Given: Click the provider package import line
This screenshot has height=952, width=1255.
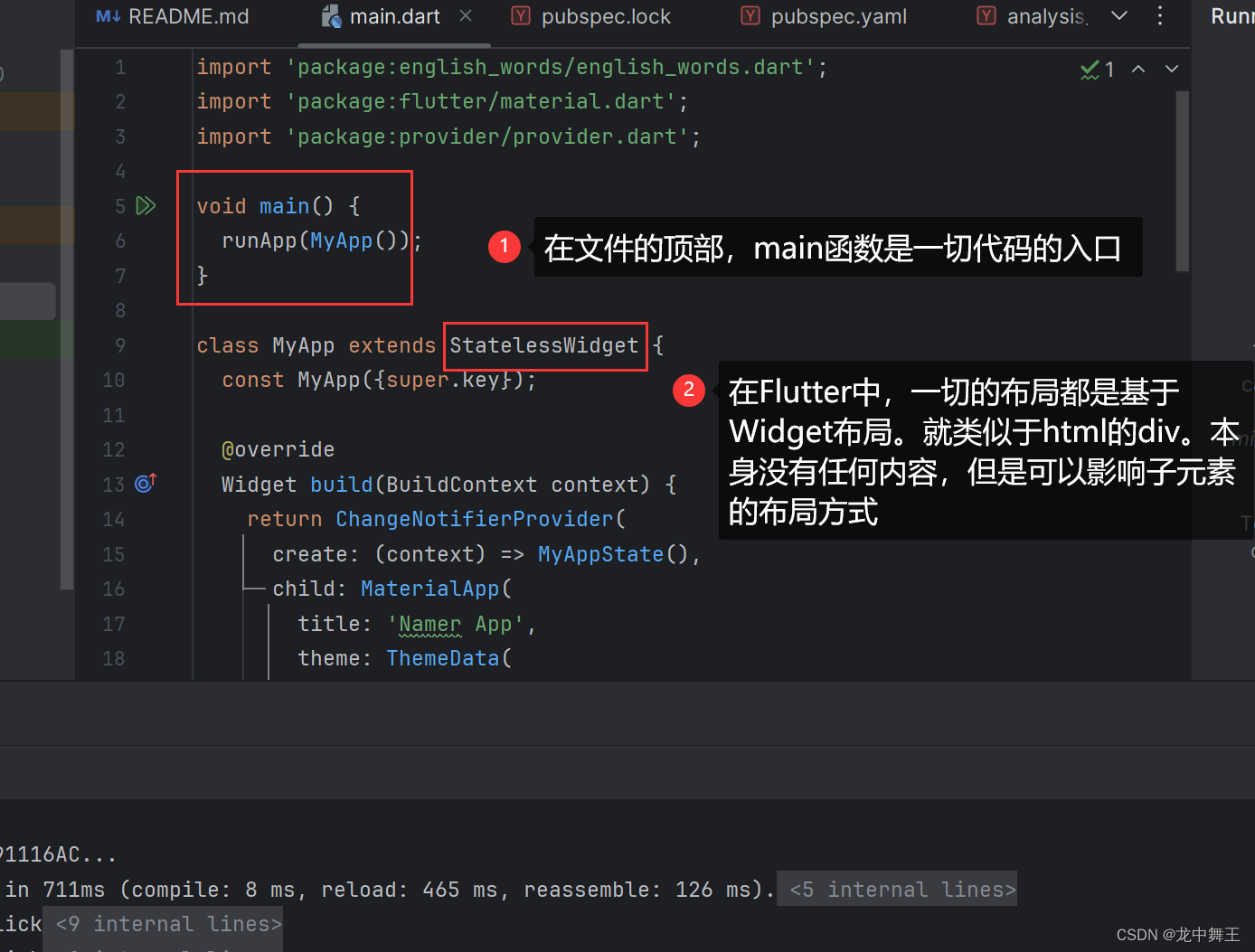Looking at the screenshot, I should (448, 137).
